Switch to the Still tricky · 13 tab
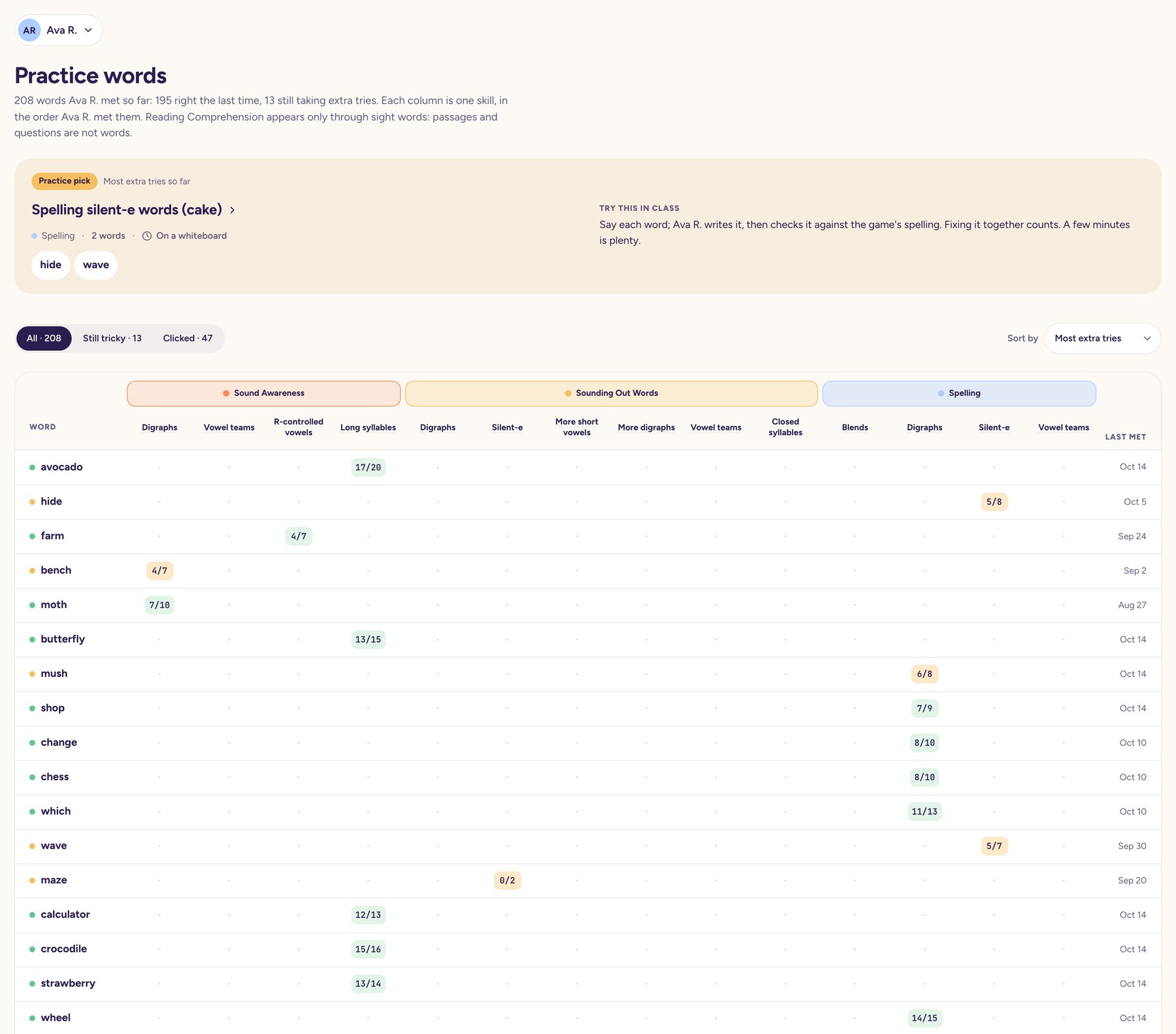 pyautogui.click(x=112, y=338)
